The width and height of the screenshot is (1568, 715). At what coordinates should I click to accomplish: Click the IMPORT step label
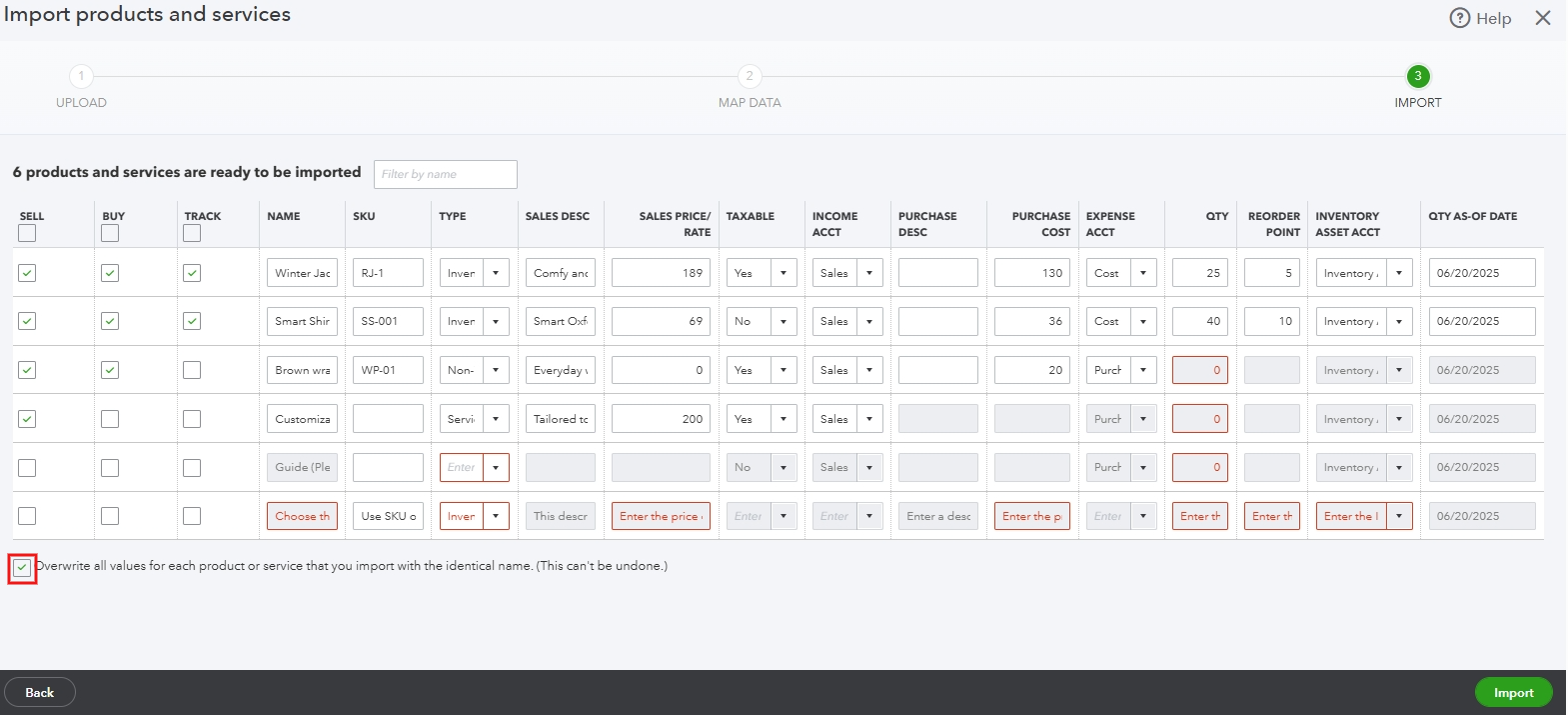tap(1418, 103)
